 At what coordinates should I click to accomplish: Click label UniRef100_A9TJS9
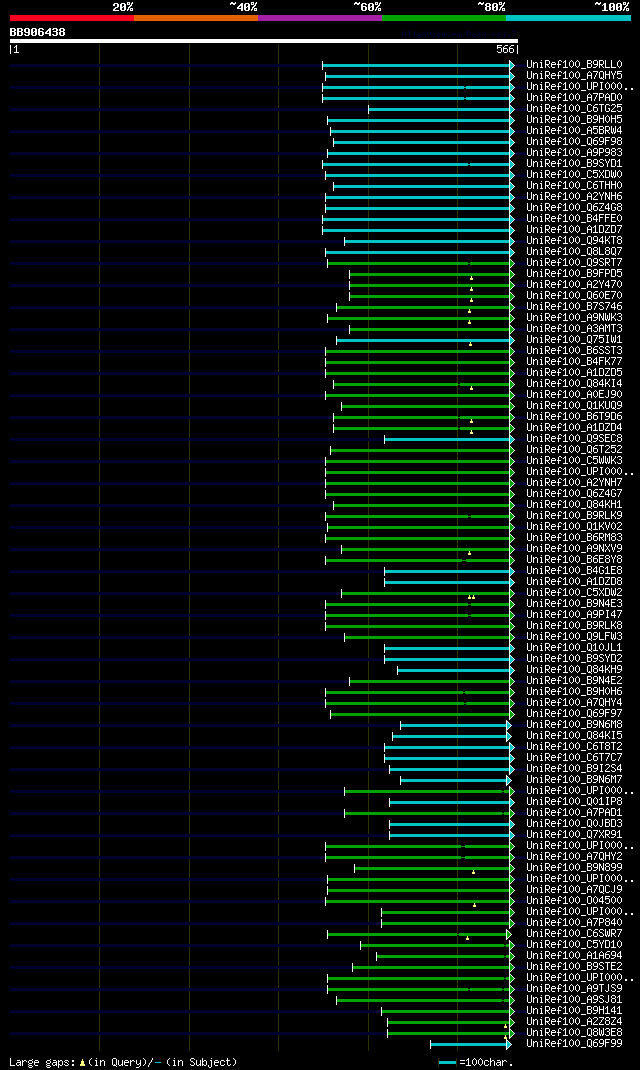(574, 989)
